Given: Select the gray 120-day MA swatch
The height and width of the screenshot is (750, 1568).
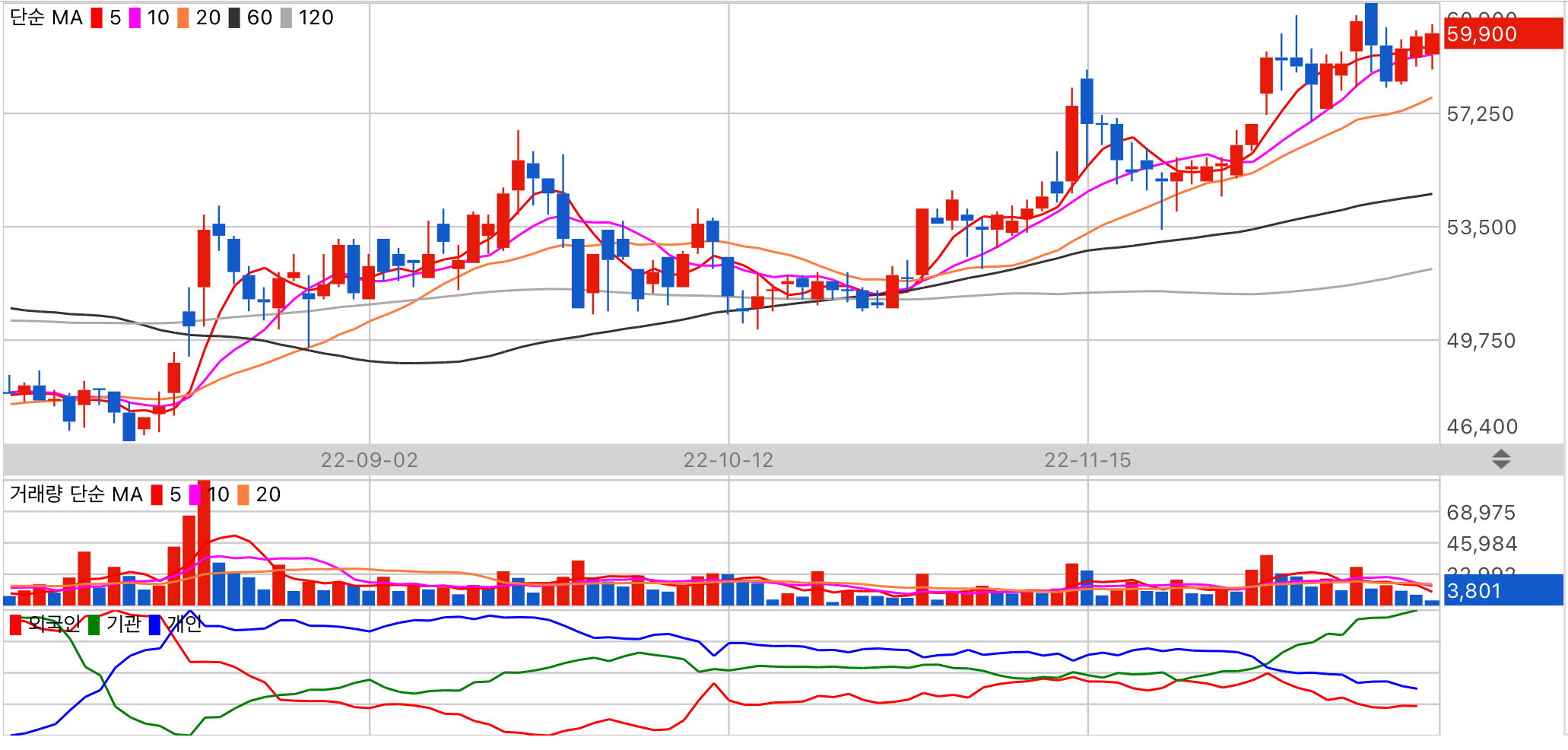Looking at the screenshot, I should click(286, 17).
